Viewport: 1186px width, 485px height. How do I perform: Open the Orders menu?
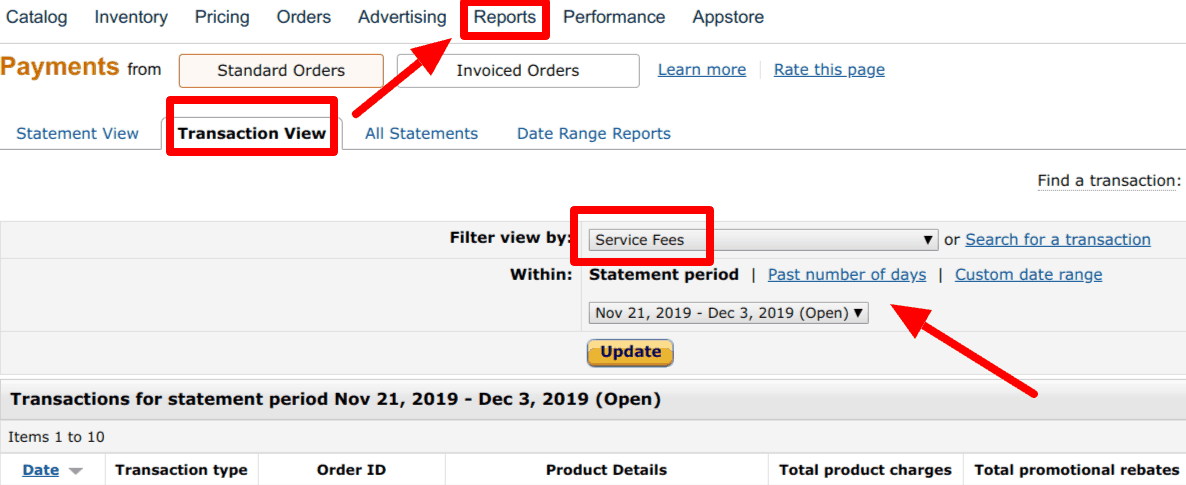[x=304, y=17]
